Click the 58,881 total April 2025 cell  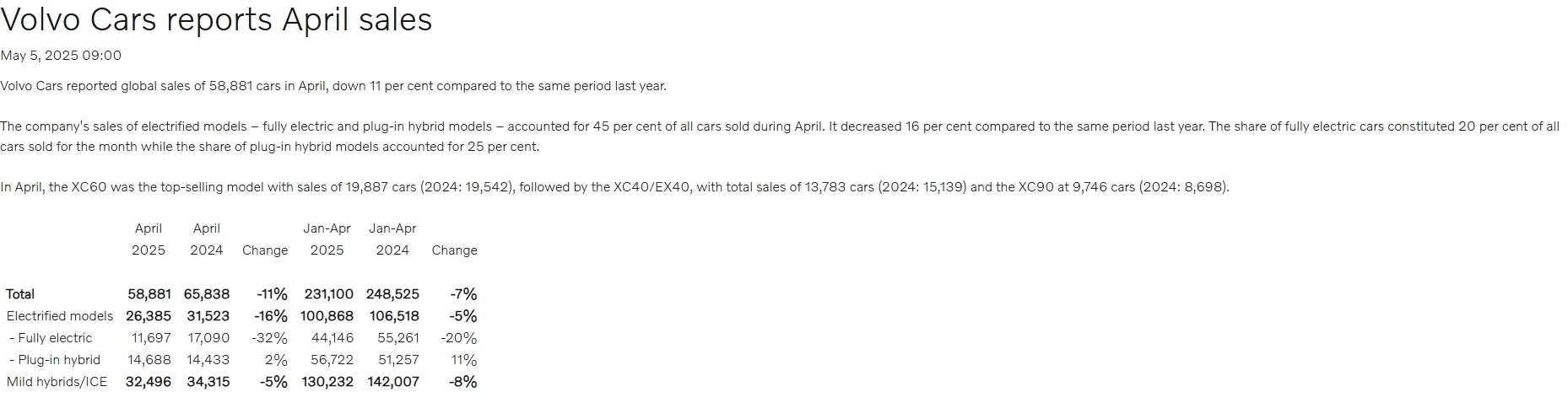(x=149, y=294)
